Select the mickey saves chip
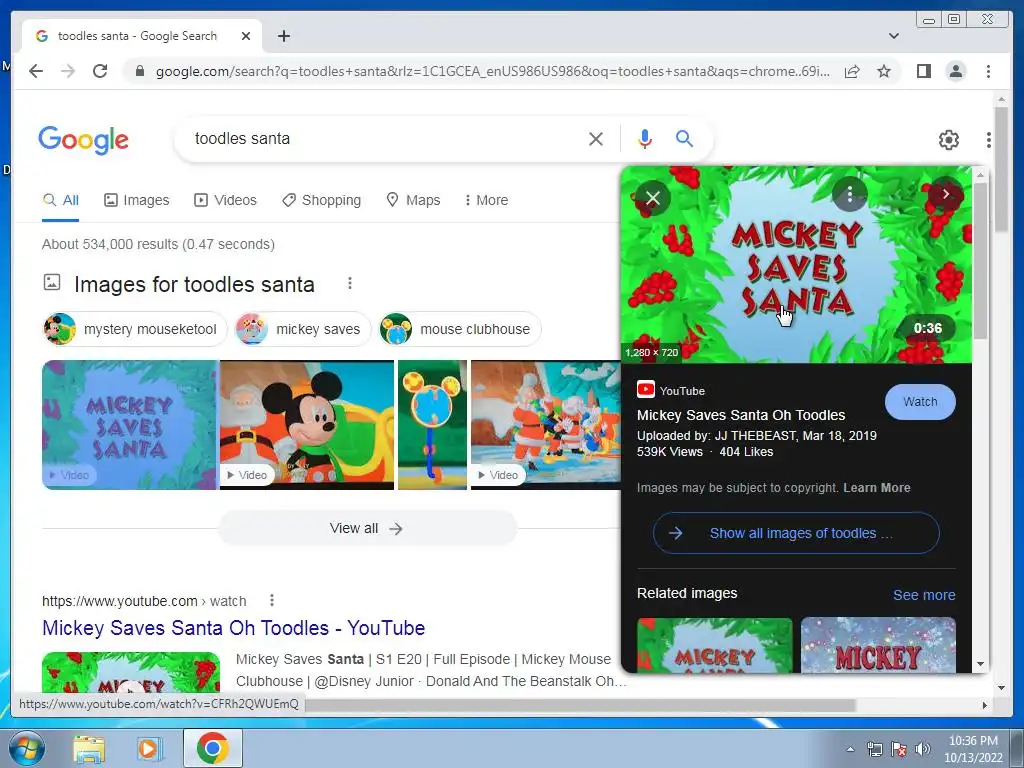Image resolution: width=1024 pixels, height=768 pixels. click(303, 329)
